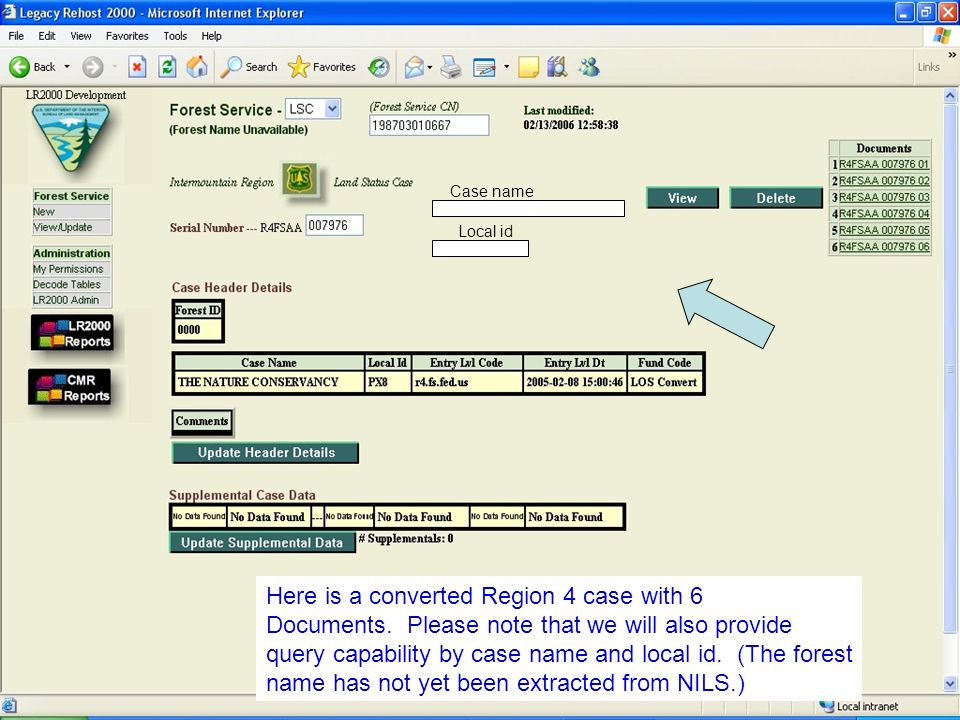Open the Favorites menu
960x720 pixels.
pos(127,36)
